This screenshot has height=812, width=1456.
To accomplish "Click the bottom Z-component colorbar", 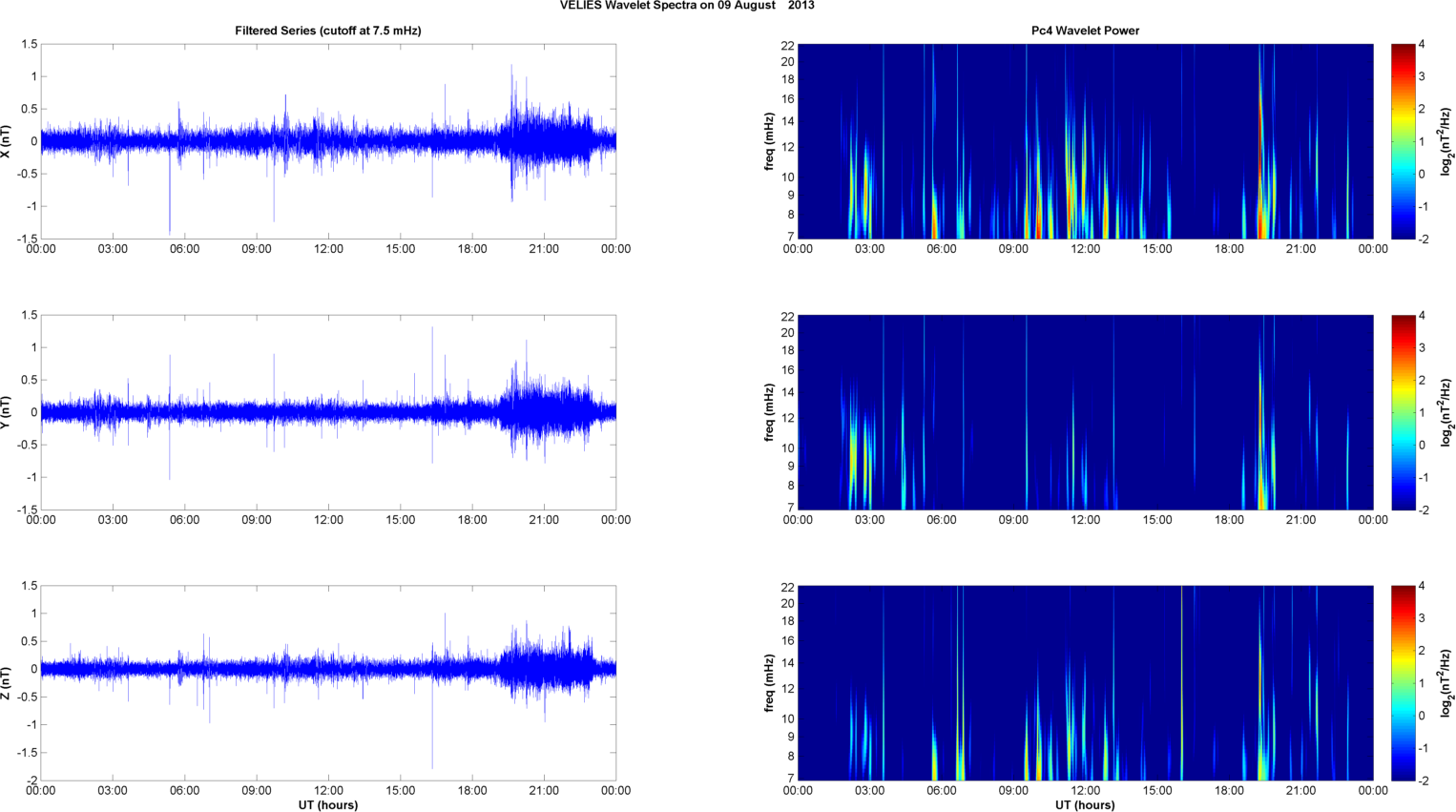I will tap(1403, 683).
